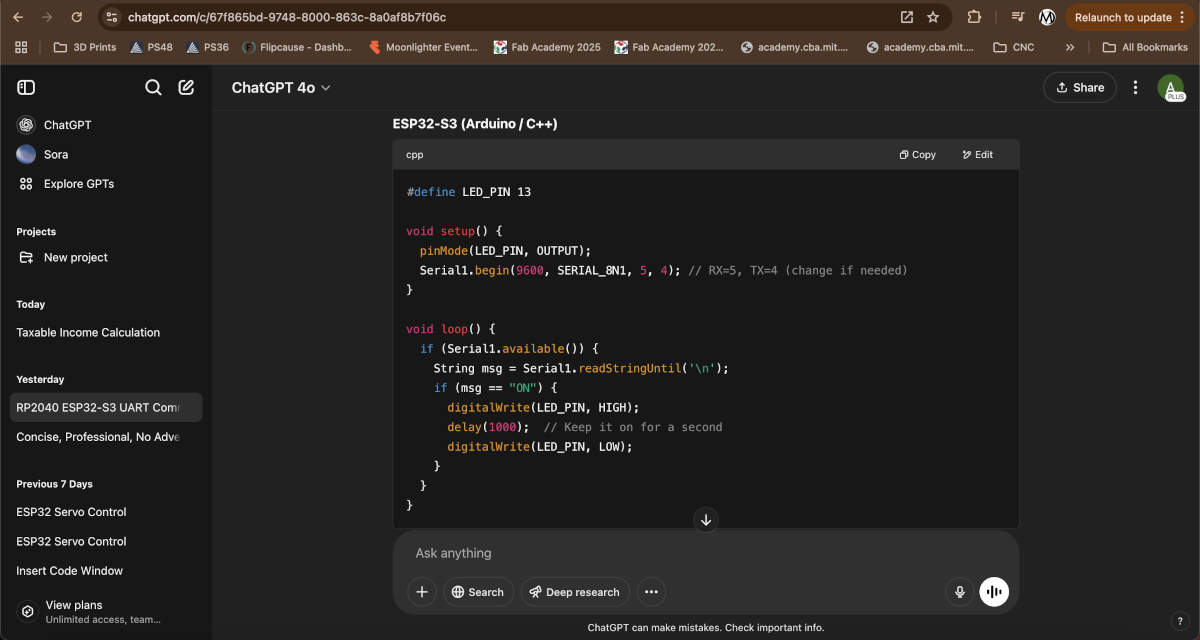Reload the page with the refresh icon

[x=77, y=17]
